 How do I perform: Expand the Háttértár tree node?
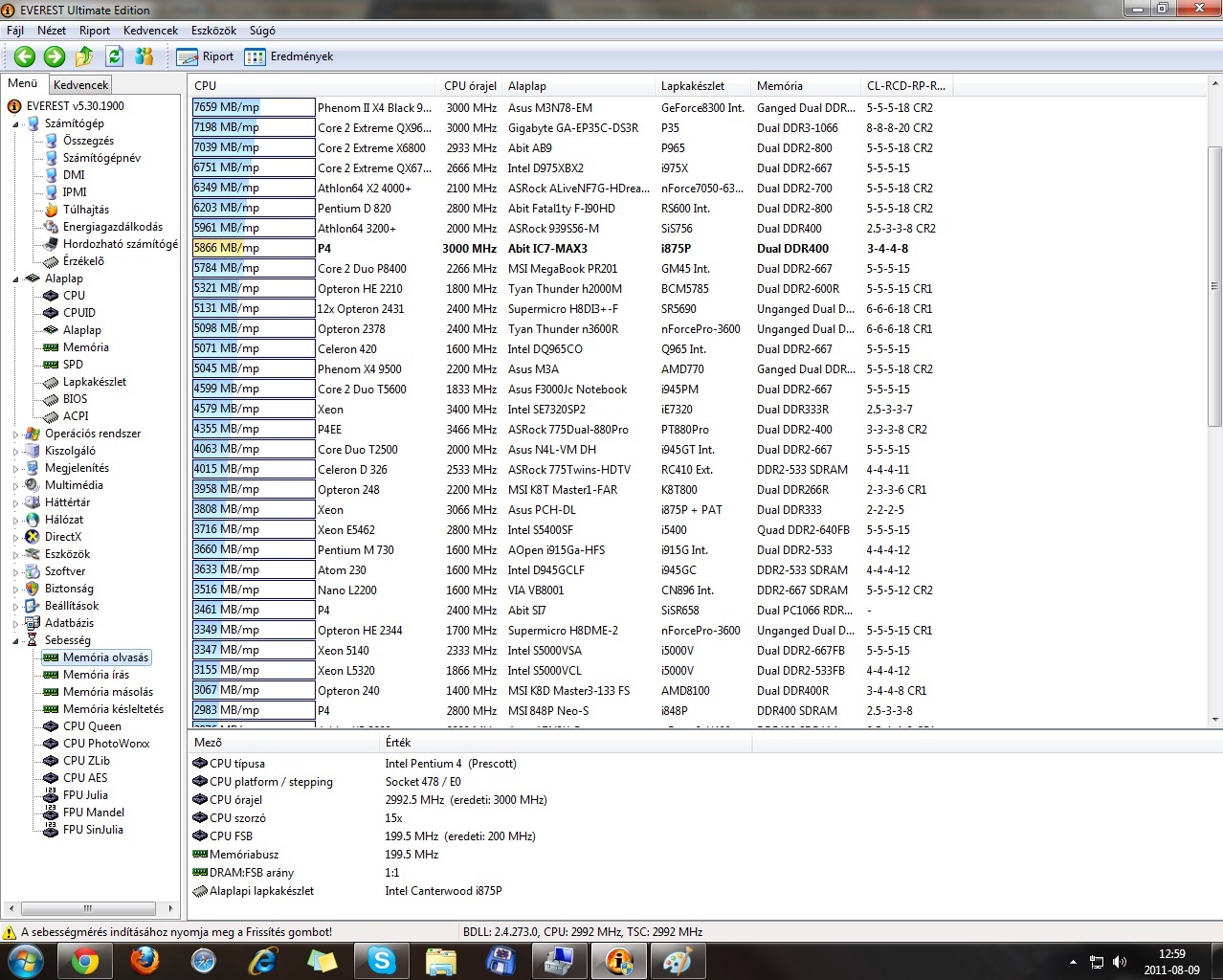[x=16, y=503]
